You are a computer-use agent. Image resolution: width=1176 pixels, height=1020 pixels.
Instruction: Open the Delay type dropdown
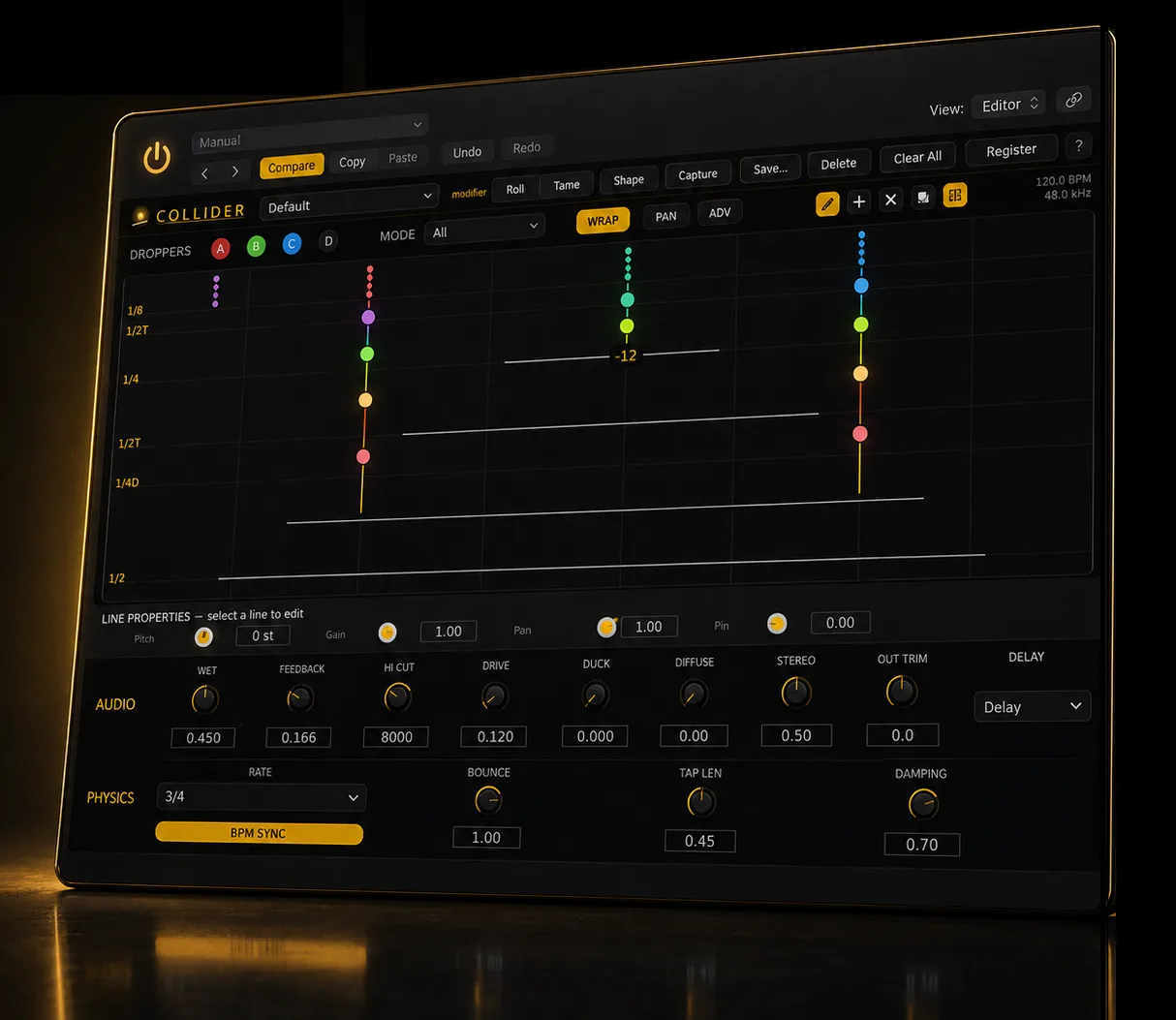point(1032,706)
